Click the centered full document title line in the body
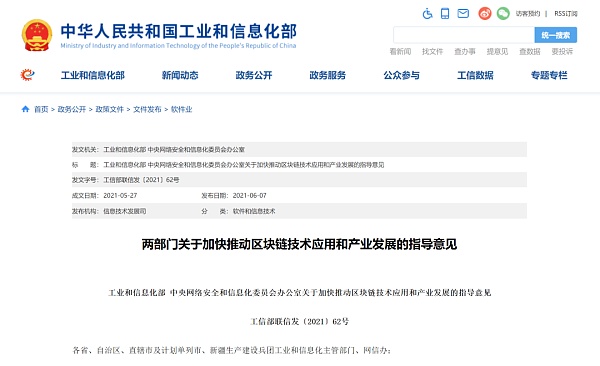 [x=300, y=293]
